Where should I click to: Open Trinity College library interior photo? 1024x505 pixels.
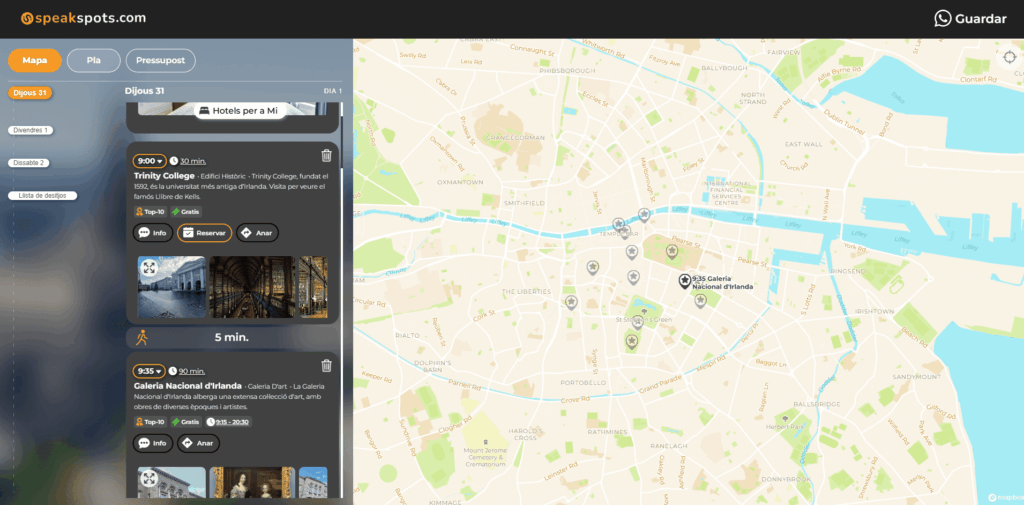(x=252, y=287)
